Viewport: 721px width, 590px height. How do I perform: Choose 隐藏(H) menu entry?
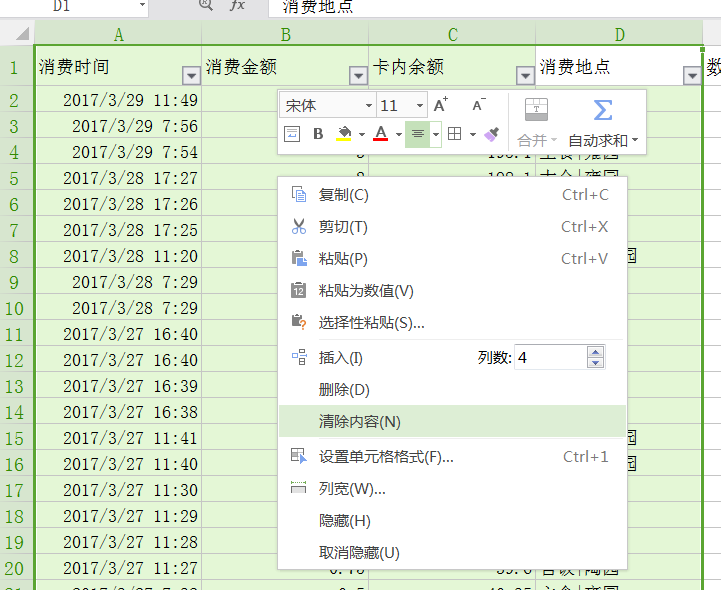tap(452, 521)
